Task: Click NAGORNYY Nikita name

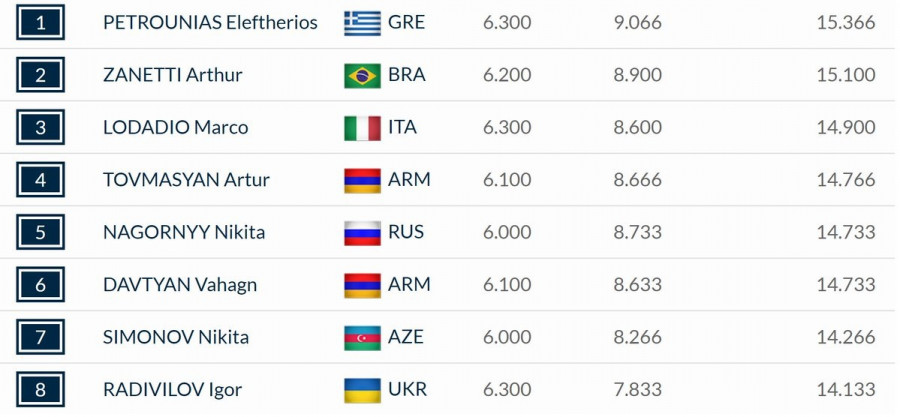Action: tap(184, 233)
